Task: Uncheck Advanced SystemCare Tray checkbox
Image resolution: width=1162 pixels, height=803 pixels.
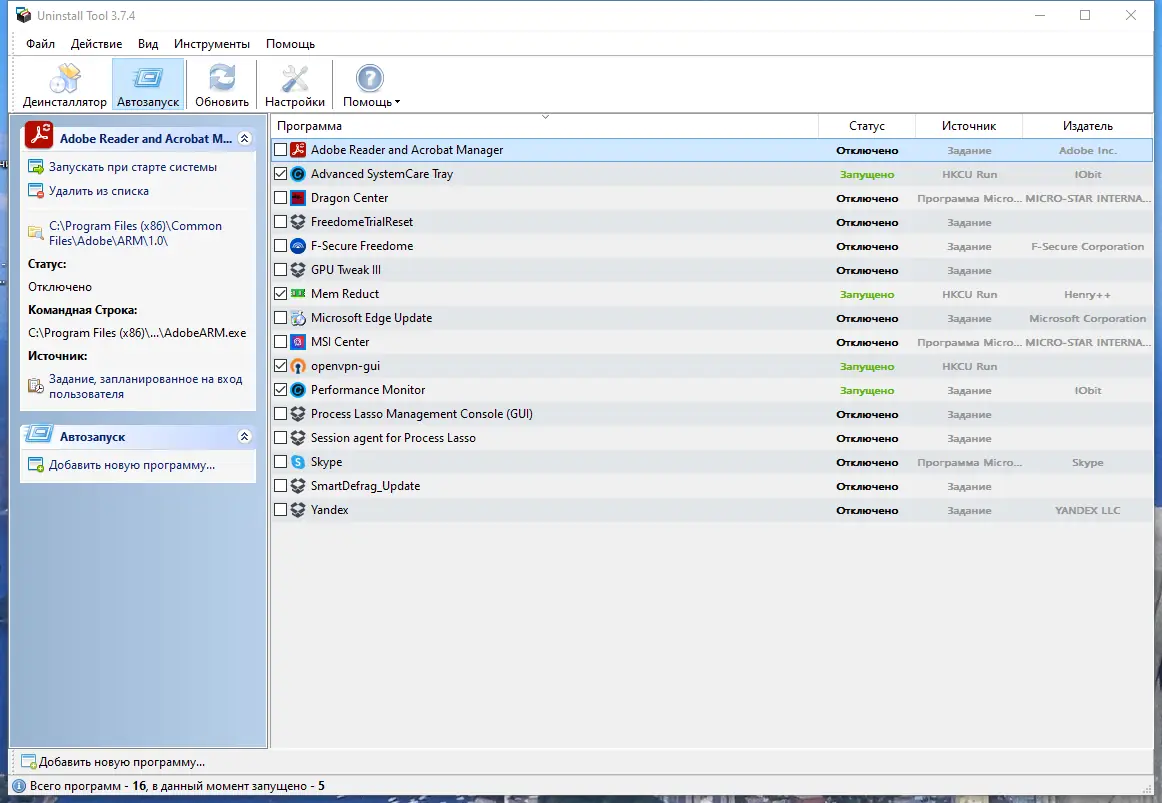Action: pyautogui.click(x=280, y=174)
